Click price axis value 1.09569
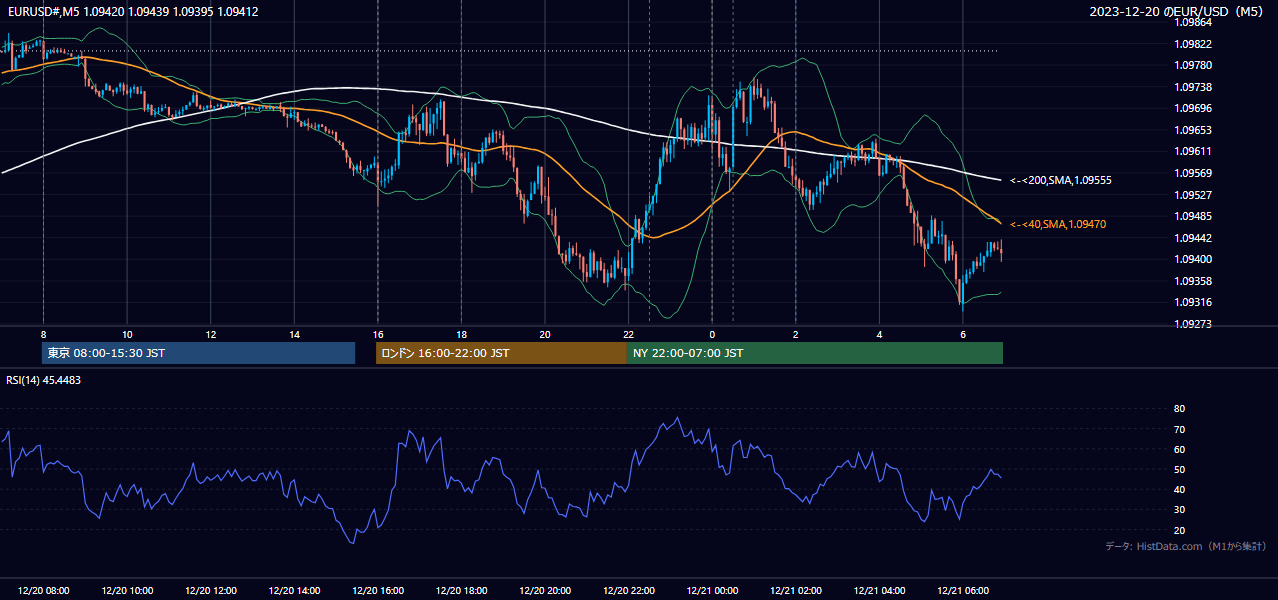This screenshot has height=600, width=1278. click(1192, 174)
